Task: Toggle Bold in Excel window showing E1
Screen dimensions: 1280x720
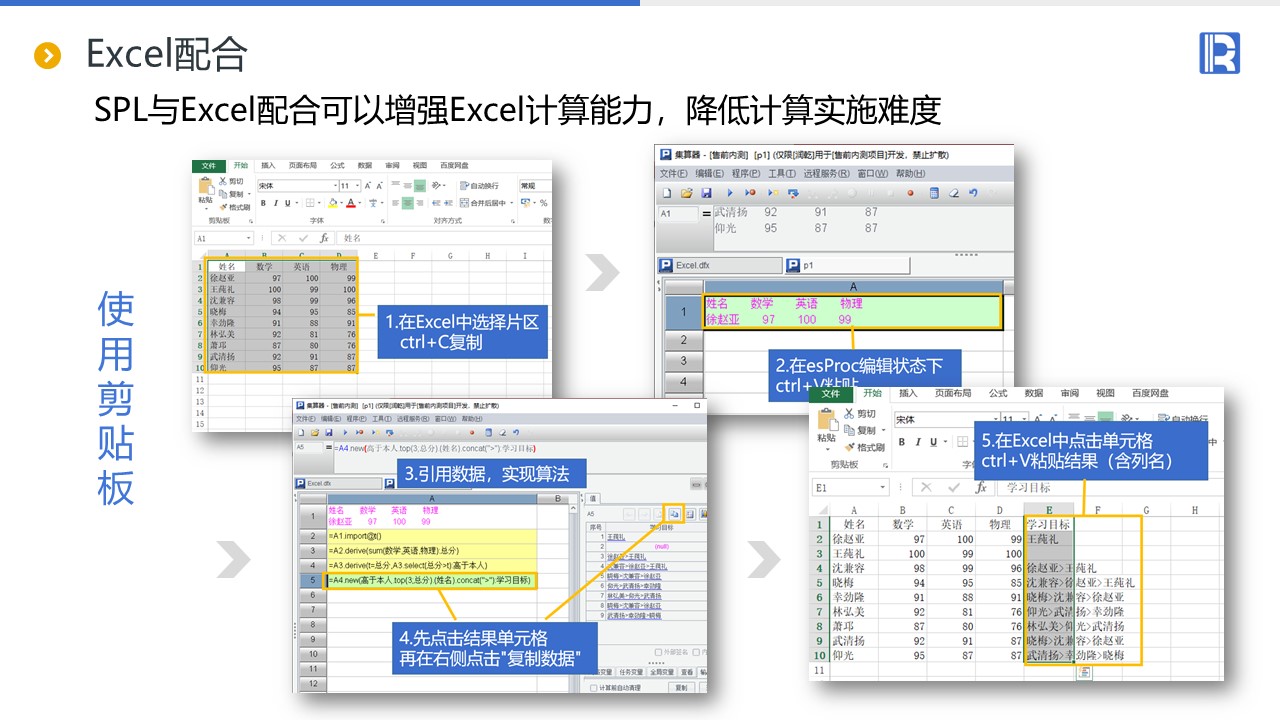Action: coord(902,442)
